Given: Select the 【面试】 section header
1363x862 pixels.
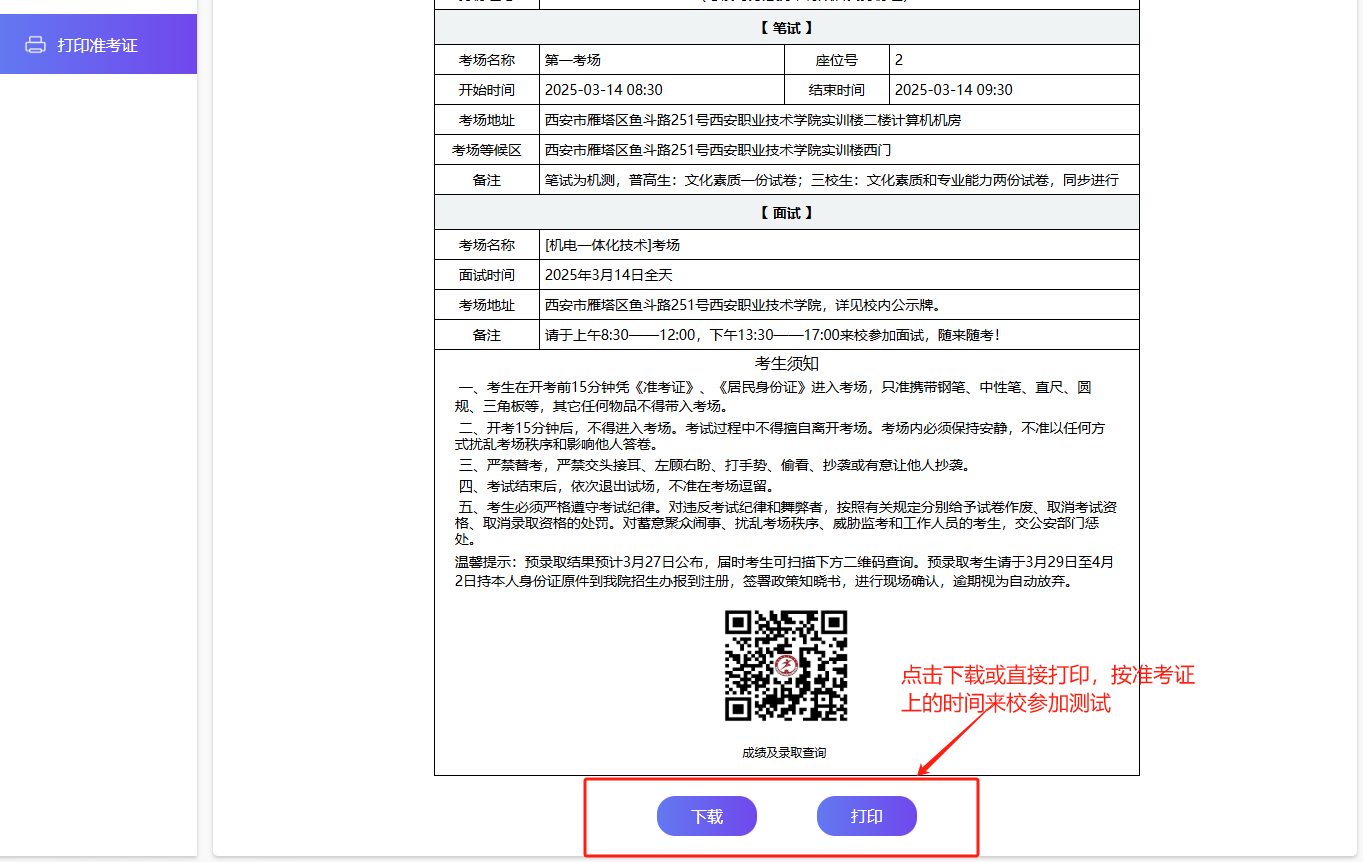Looking at the screenshot, I should 786,213.
